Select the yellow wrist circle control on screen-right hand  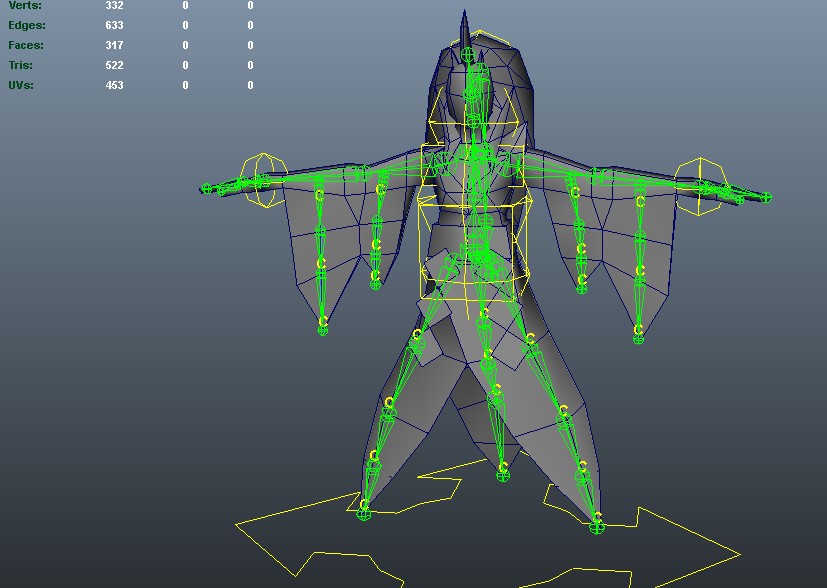click(701, 186)
